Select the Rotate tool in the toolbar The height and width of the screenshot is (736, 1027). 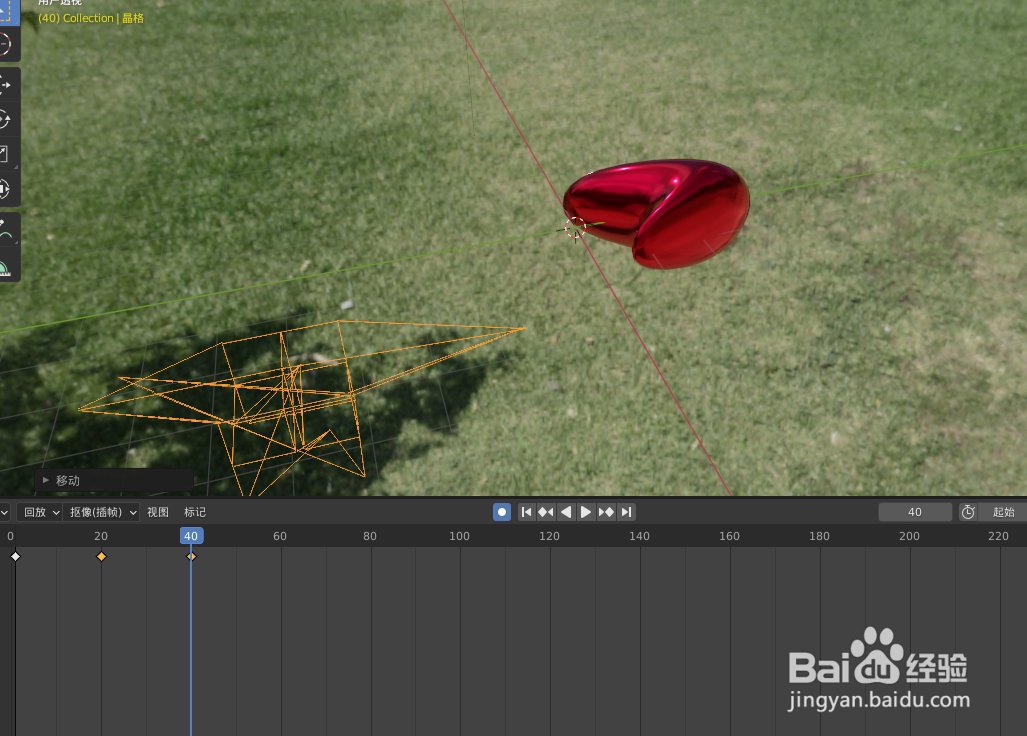[x=11, y=120]
